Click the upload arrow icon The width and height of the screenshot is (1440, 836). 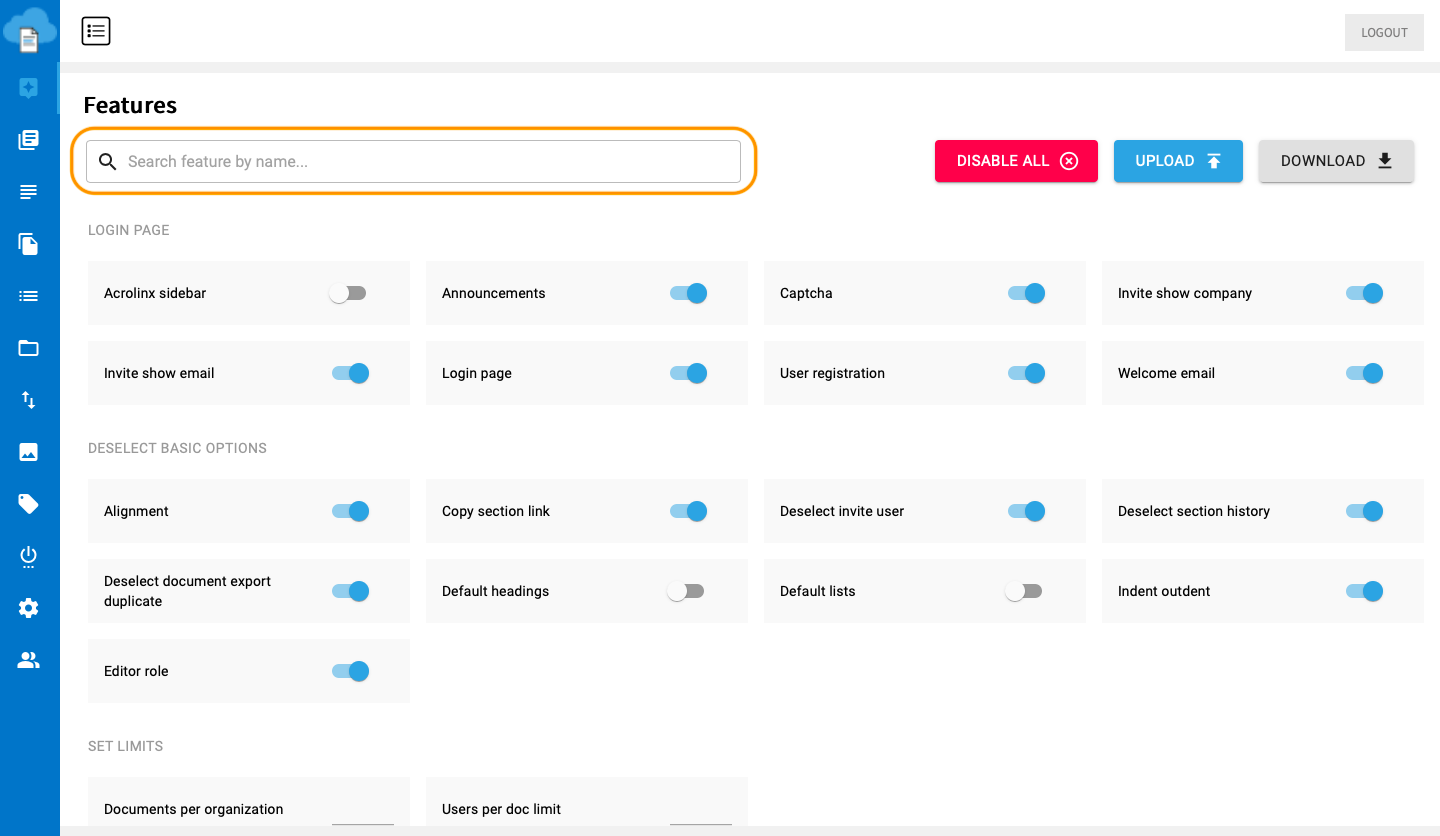[x=1214, y=161]
